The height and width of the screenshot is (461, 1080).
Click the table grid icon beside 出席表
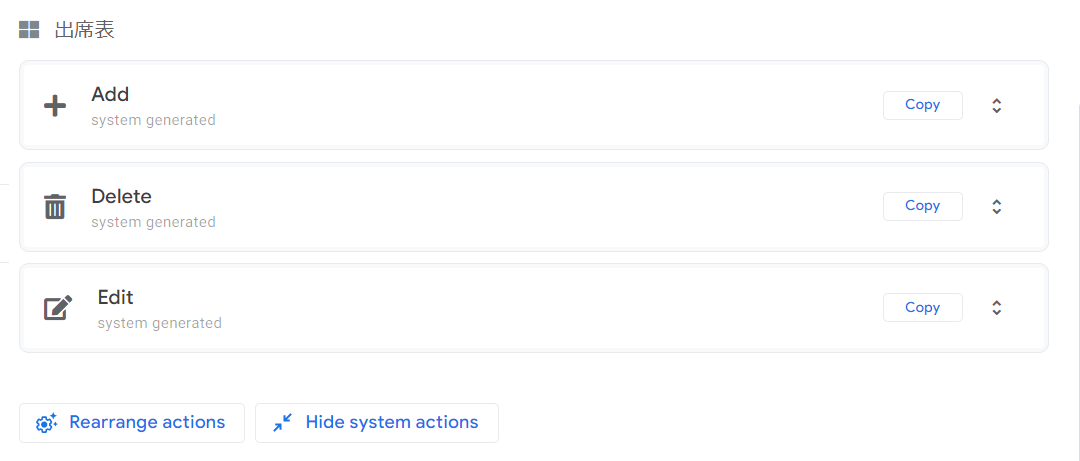[29, 30]
